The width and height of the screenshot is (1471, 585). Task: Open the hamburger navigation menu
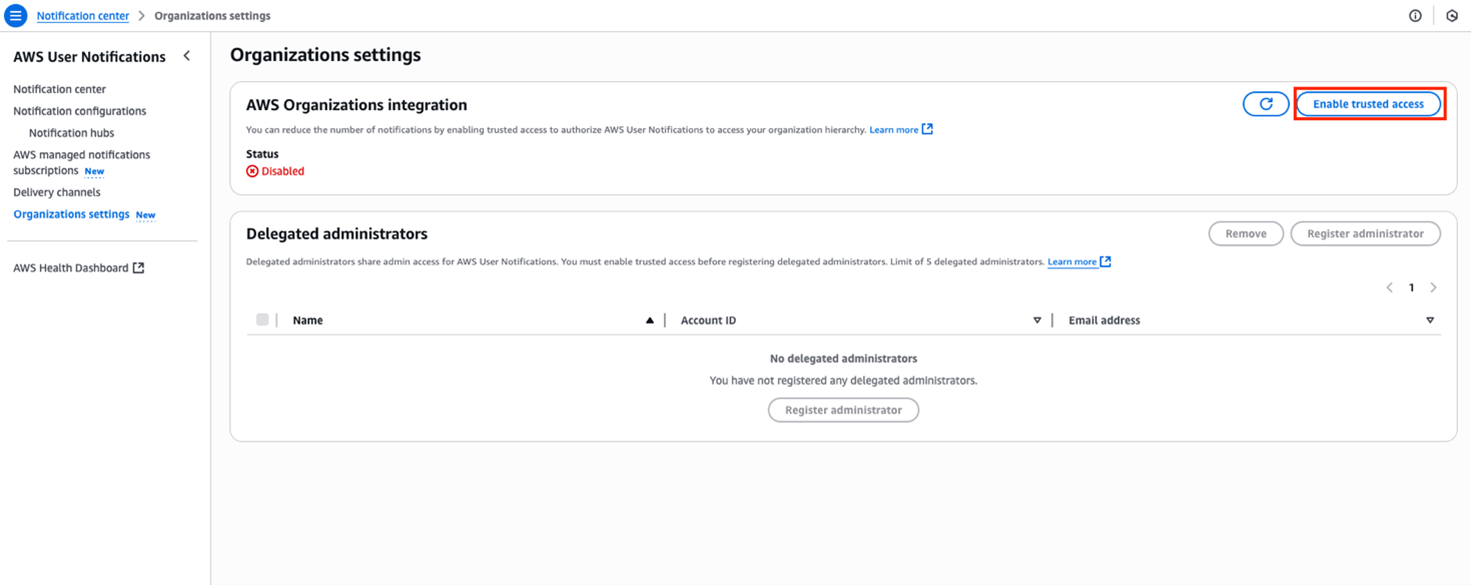pyautogui.click(x=16, y=16)
